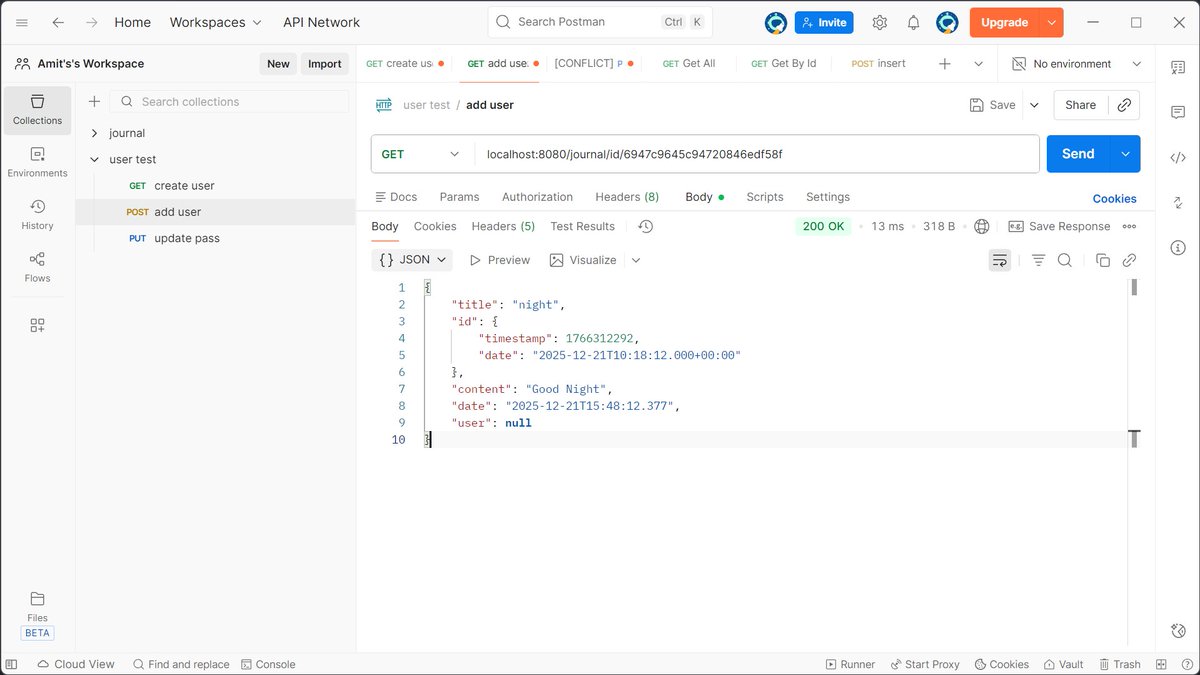Start Proxy from the status bar

pyautogui.click(x=925, y=663)
